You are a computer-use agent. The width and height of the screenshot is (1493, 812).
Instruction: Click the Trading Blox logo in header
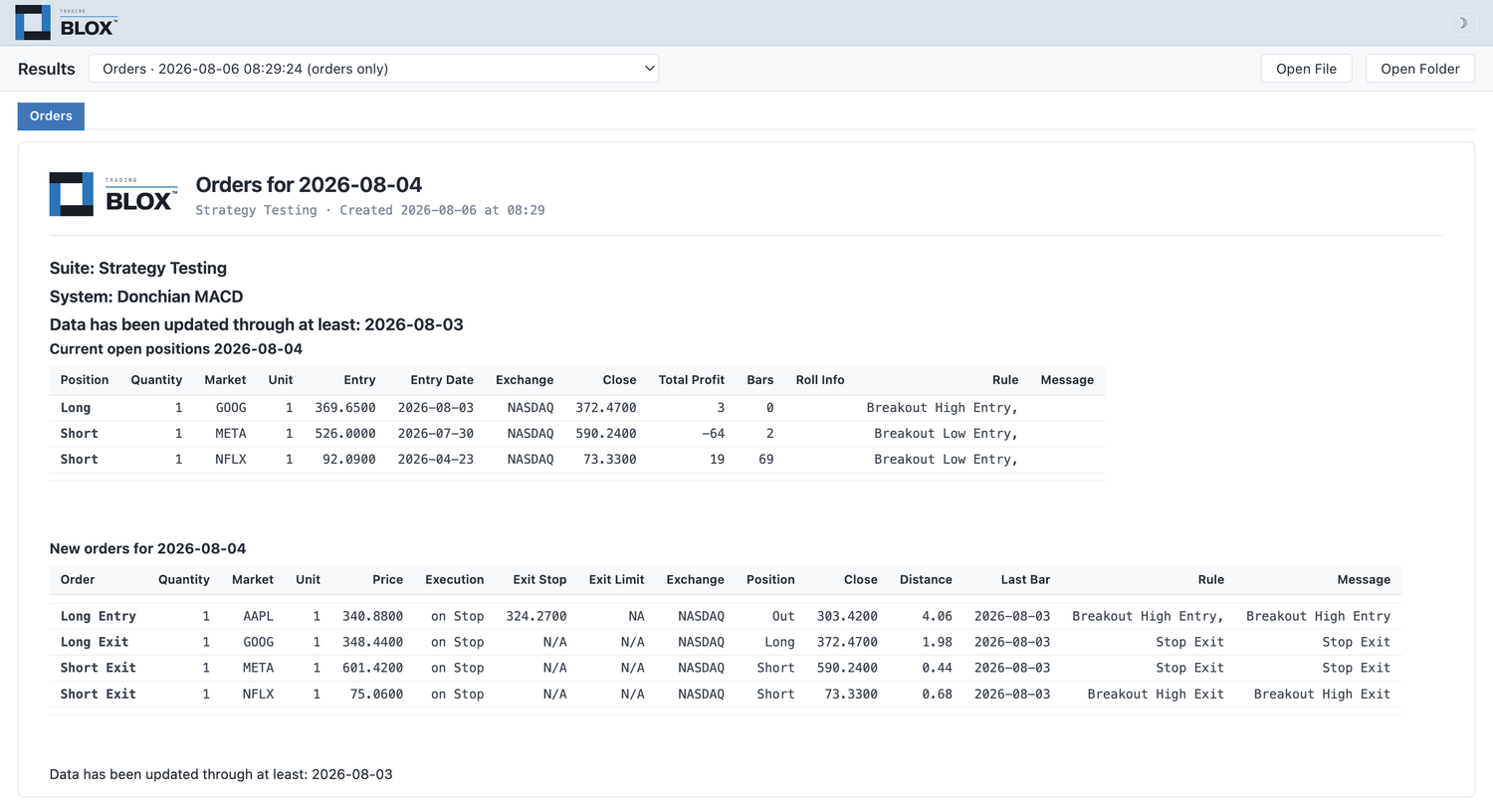coord(67,23)
